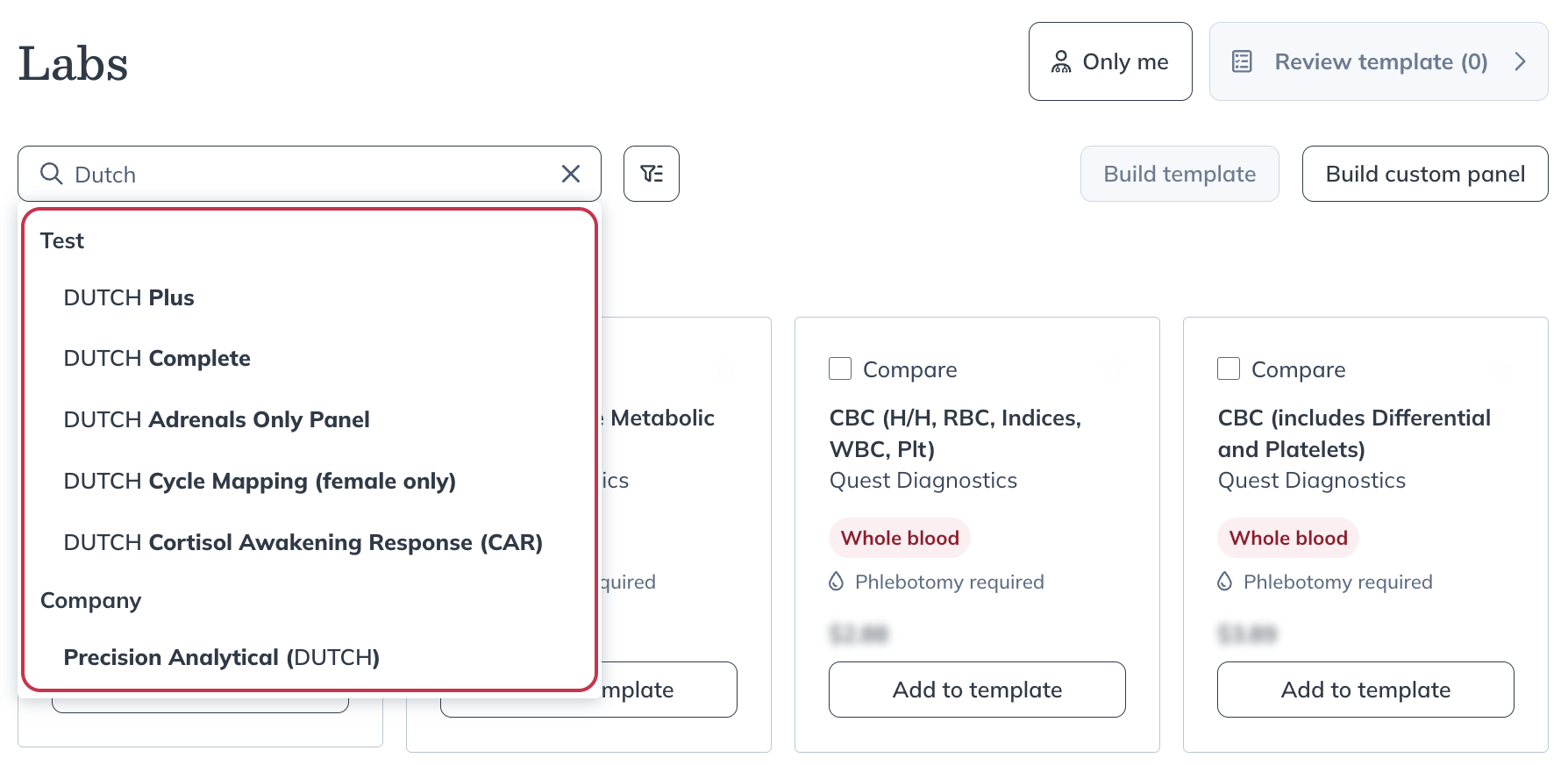The height and width of the screenshot is (765, 1568).
Task: Open Build custom panel
Action: click(x=1424, y=174)
